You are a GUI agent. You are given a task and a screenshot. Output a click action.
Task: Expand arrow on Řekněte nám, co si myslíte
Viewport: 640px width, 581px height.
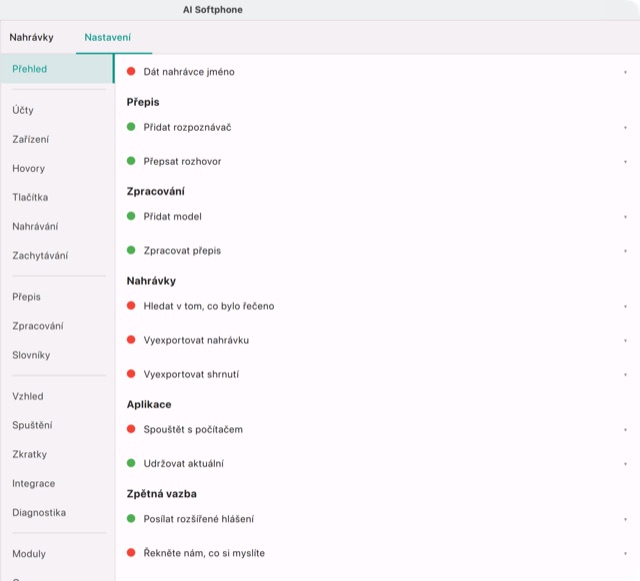click(x=625, y=554)
